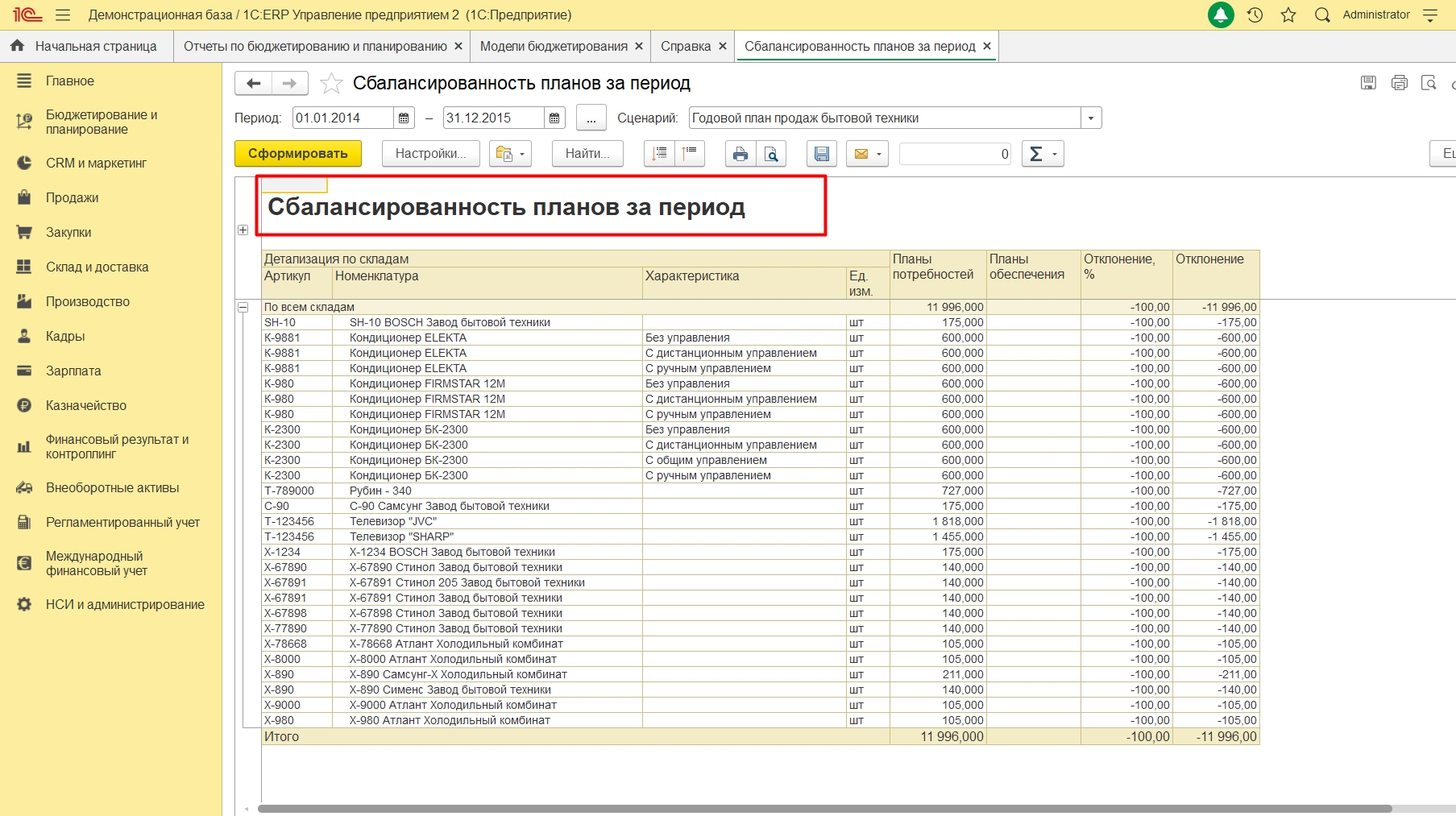Image resolution: width=1456 pixels, height=816 pixels.
Task: Open the history clock icon in top bar
Action: [1255, 15]
